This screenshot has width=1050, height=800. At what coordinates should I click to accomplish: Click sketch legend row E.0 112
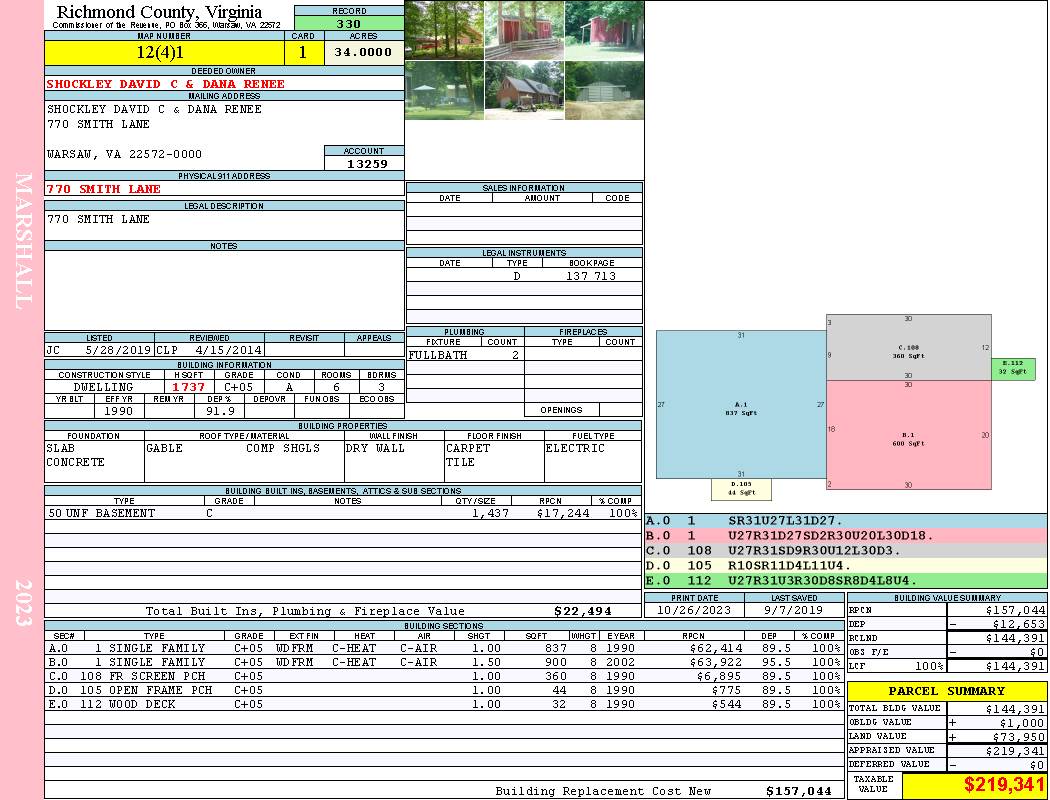(x=846, y=580)
